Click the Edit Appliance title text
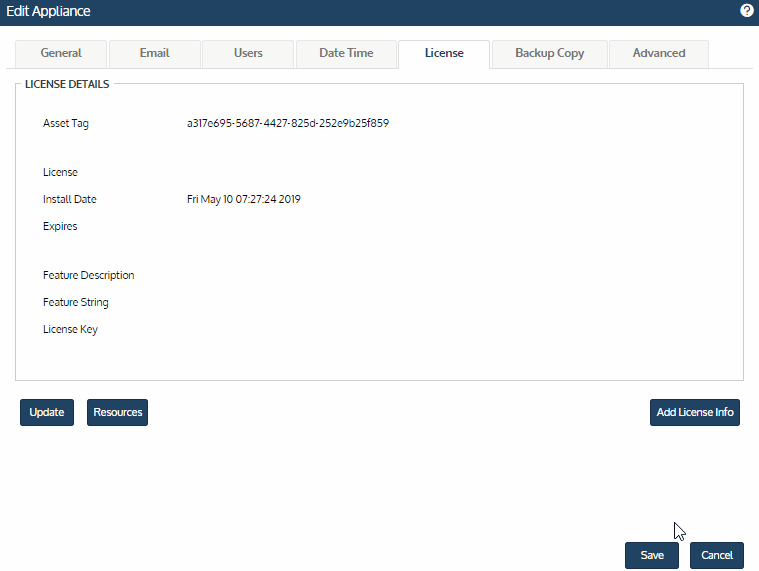Viewport: 759px width, 571px height. click(48, 11)
